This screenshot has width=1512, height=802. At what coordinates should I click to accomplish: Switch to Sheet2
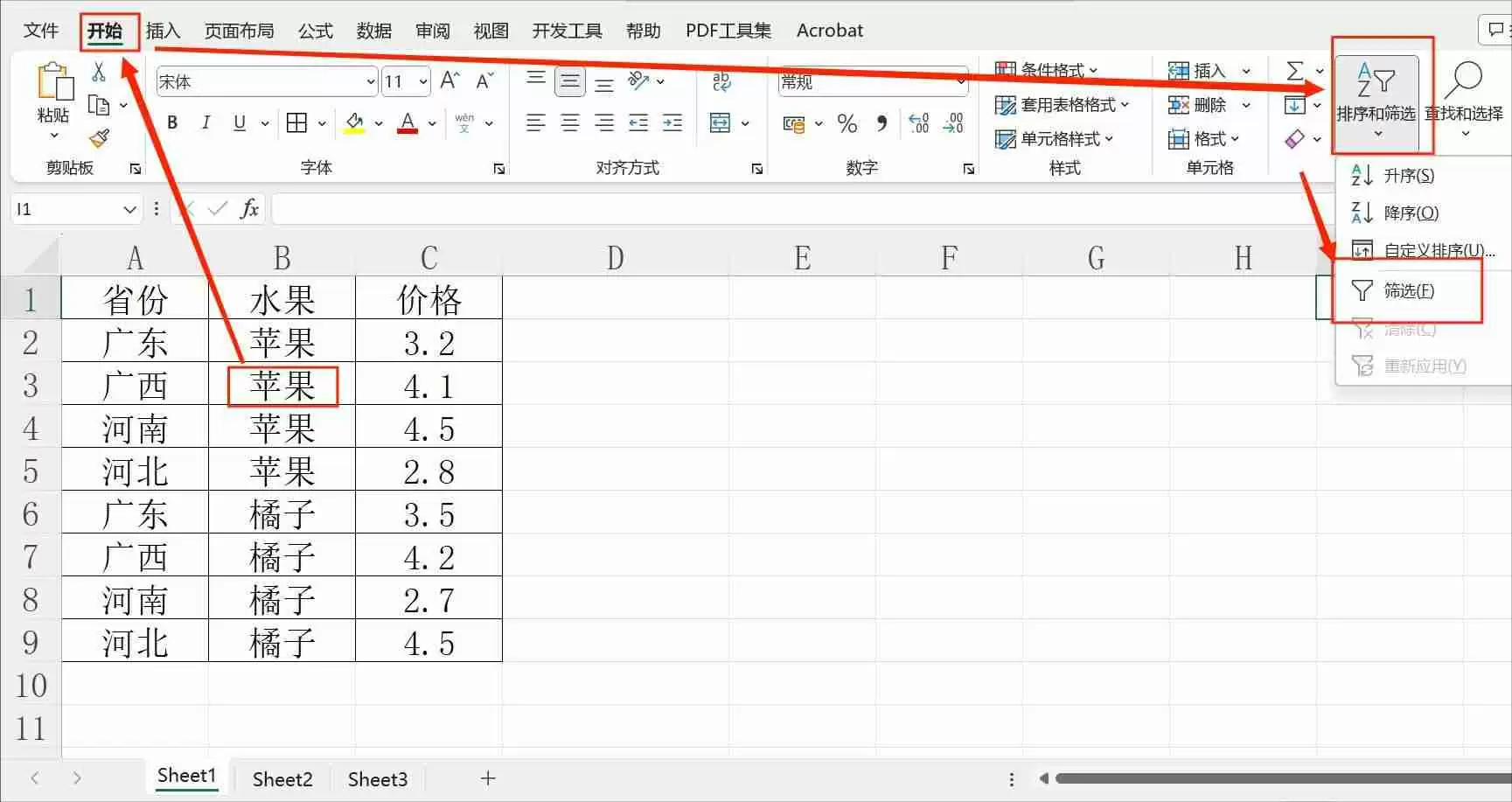pyautogui.click(x=282, y=778)
